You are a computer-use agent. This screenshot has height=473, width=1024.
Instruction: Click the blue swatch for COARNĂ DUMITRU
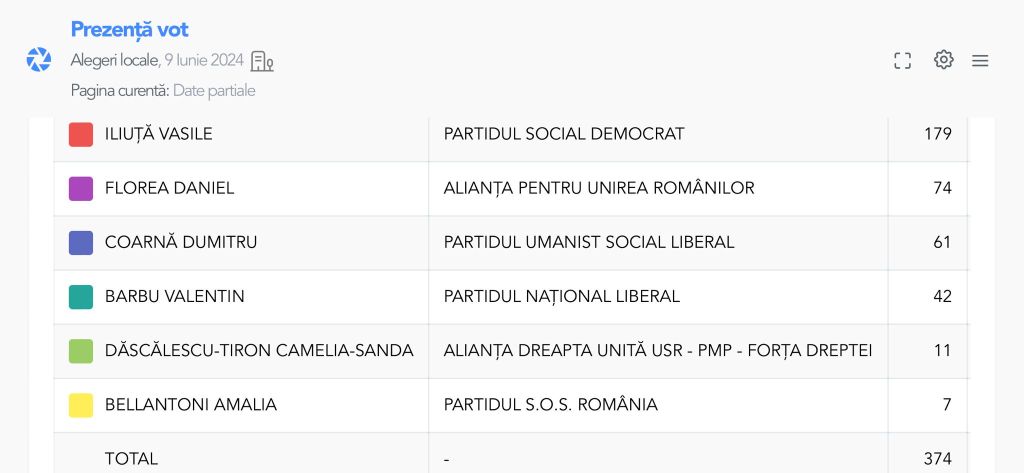81,242
